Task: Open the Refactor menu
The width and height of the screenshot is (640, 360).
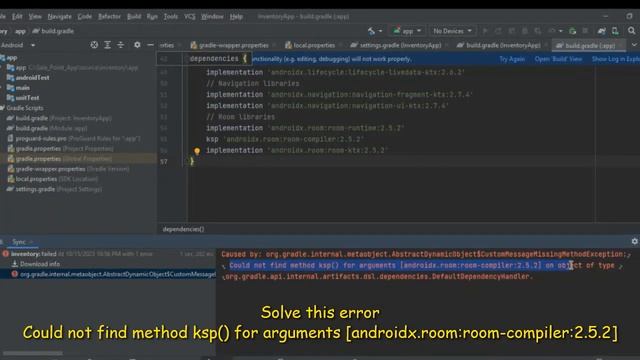Action: pyautogui.click(x=109, y=17)
